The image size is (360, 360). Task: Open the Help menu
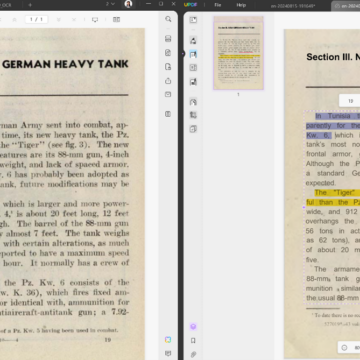[x=241, y=5]
